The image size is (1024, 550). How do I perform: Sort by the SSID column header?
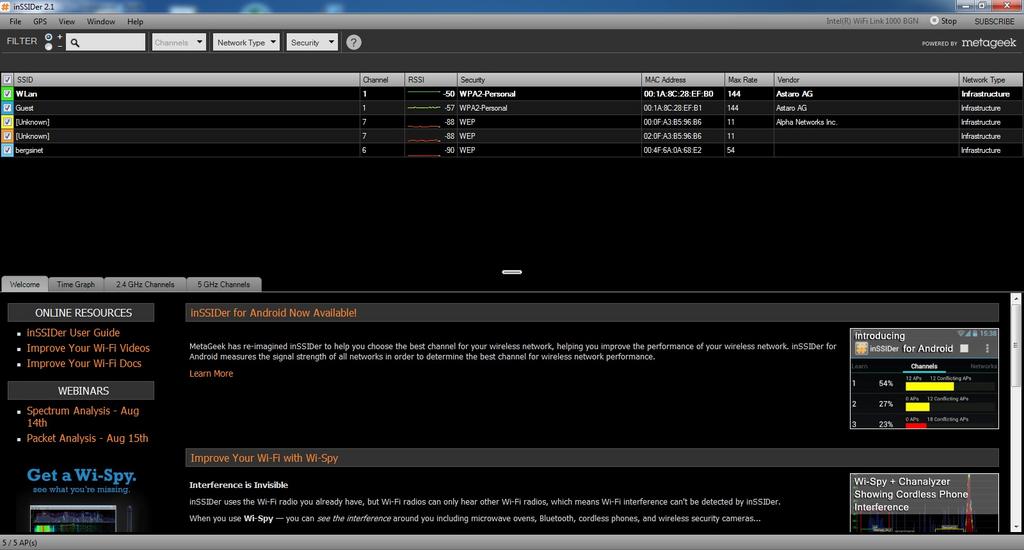point(186,80)
